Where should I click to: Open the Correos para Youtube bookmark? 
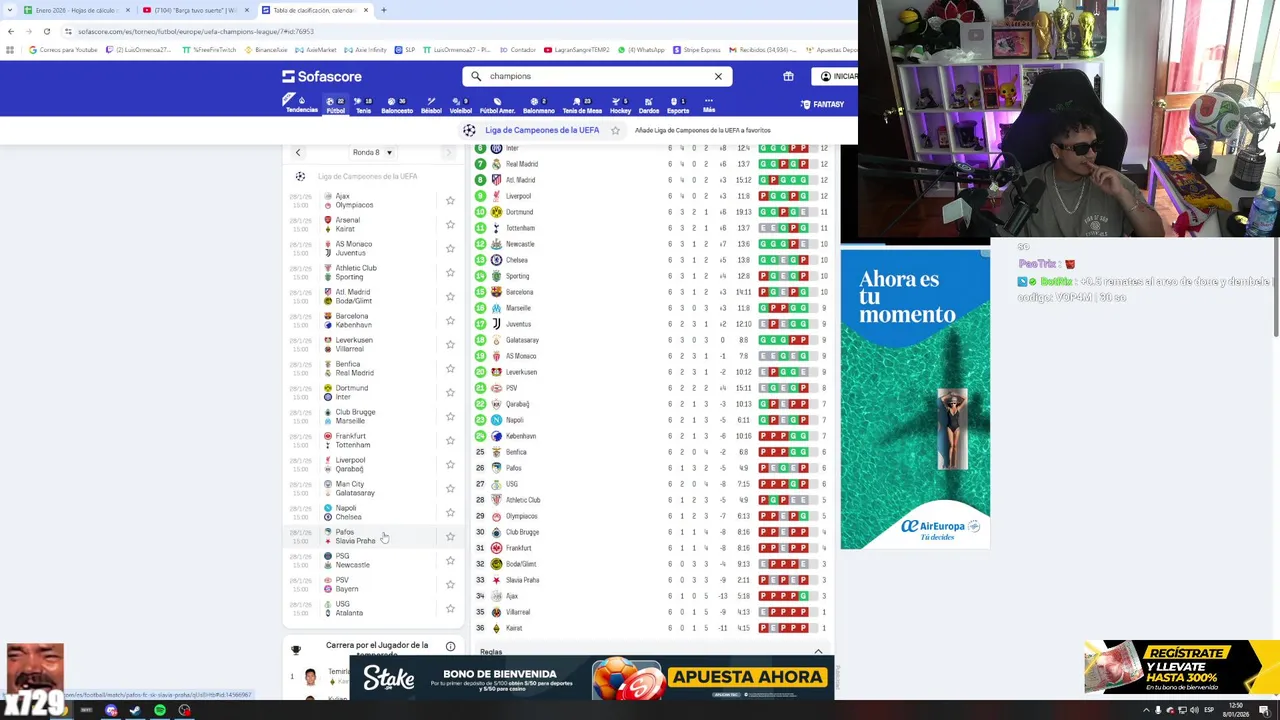point(63,50)
